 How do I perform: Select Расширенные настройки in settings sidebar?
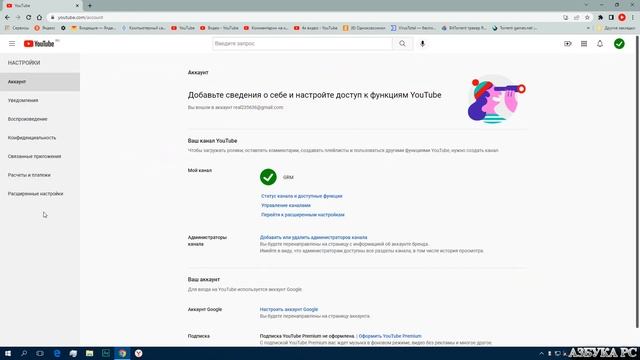point(40,194)
